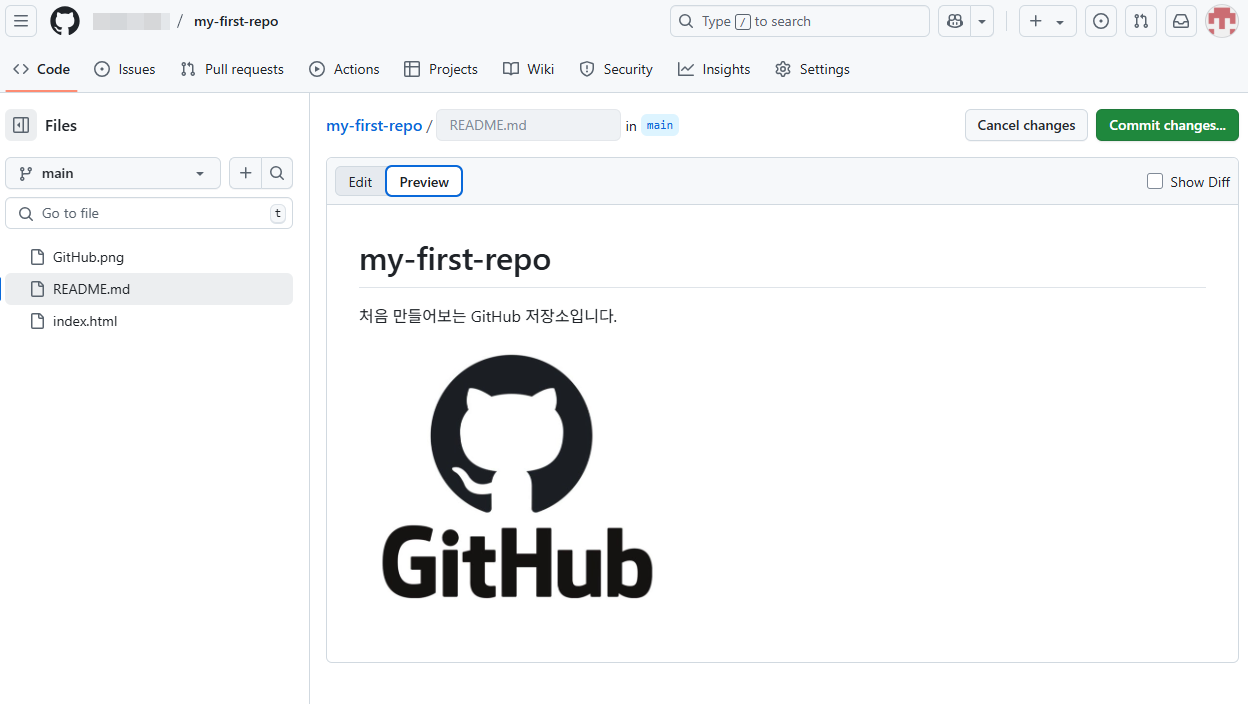Cancel the pending changes
This screenshot has width=1248, height=704.
tap(1026, 124)
